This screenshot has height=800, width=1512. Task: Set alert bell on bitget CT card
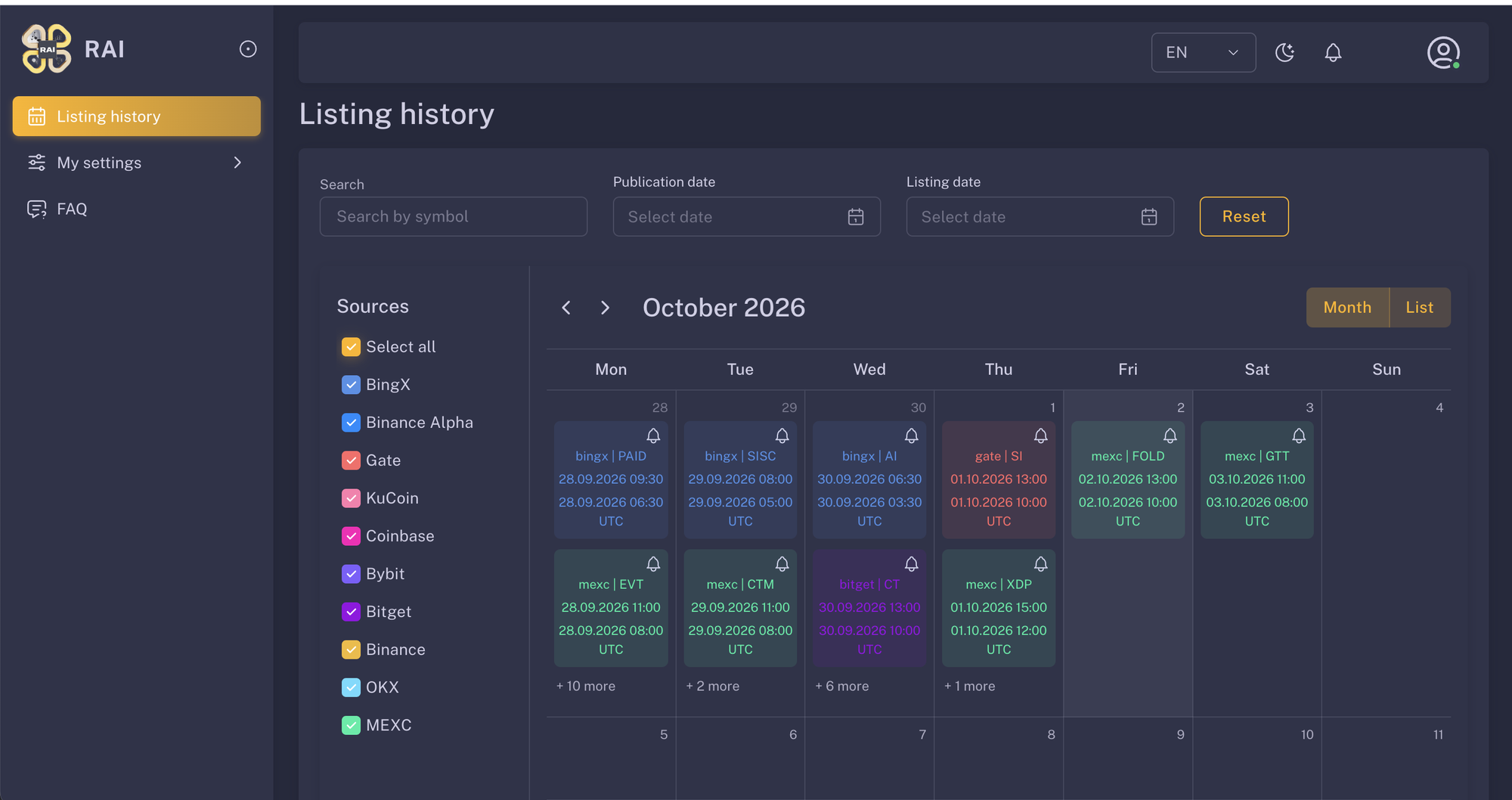pos(912,564)
